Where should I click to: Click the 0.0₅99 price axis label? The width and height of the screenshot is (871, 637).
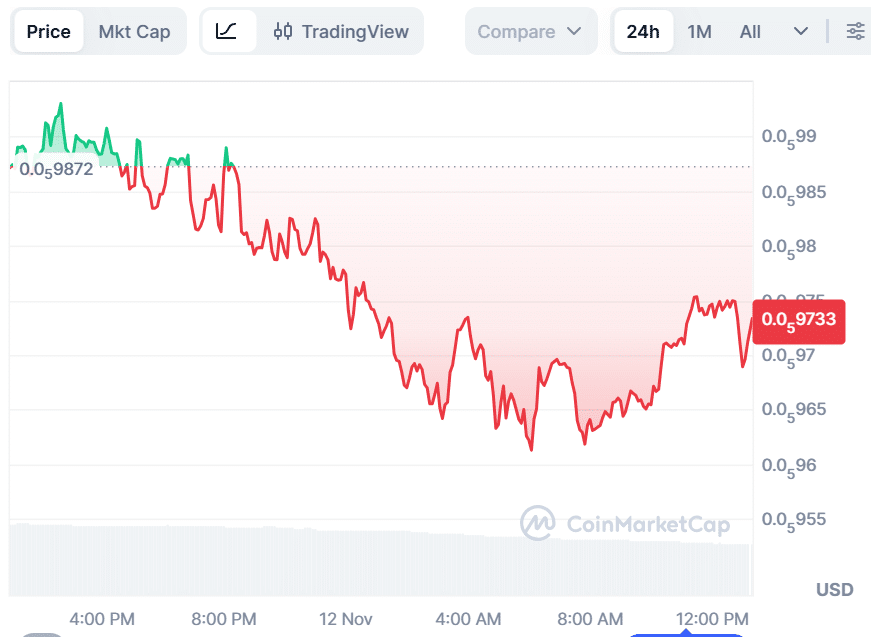tap(789, 137)
